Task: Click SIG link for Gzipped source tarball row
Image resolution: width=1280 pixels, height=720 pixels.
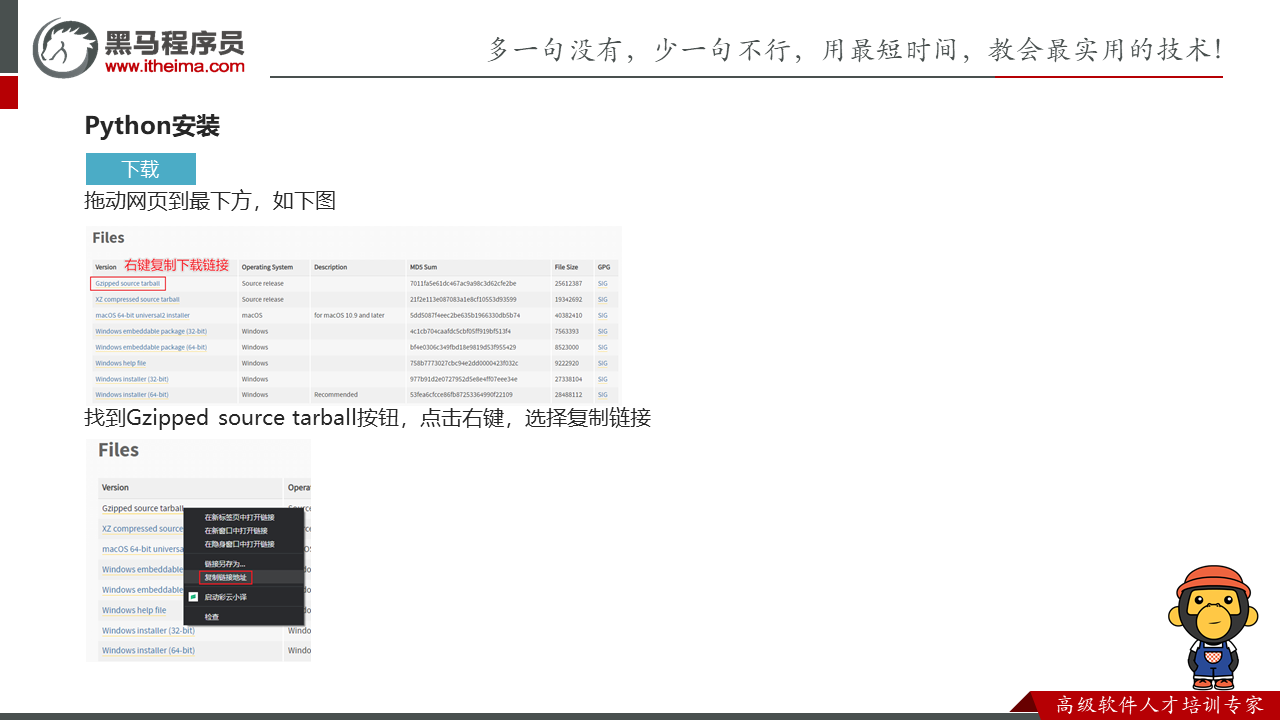Action: coord(602,284)
